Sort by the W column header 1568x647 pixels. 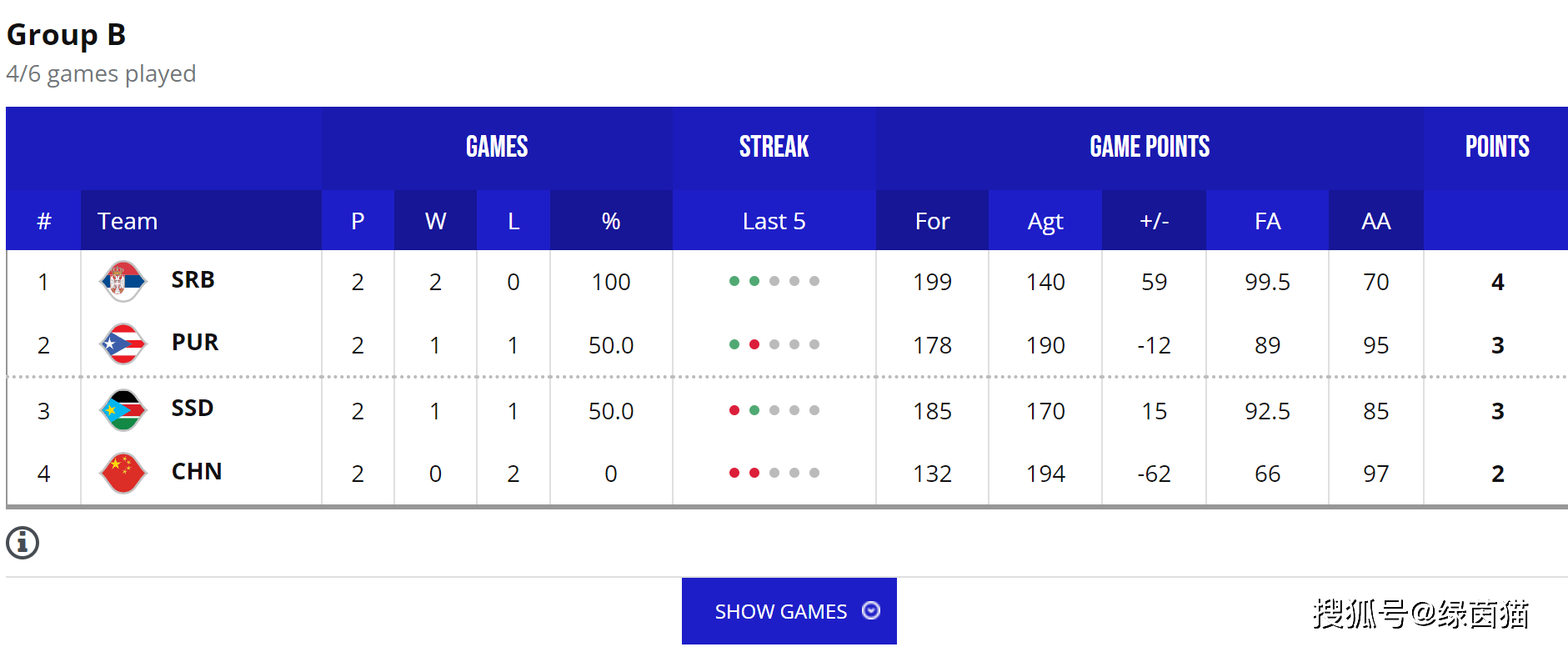tap(435, 221)
